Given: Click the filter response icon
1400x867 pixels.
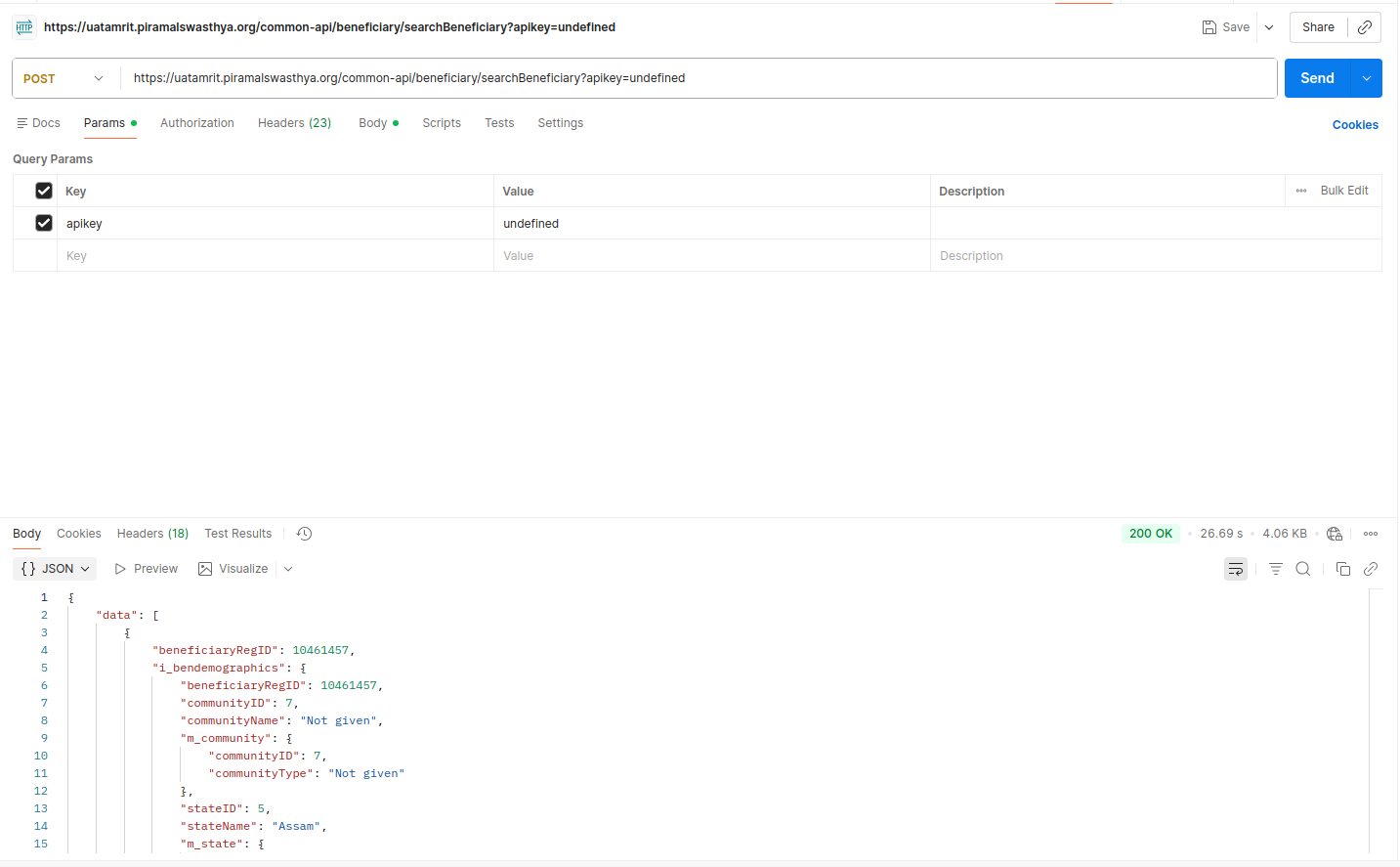Looking at the screenshot, I should pos(1275,569).
